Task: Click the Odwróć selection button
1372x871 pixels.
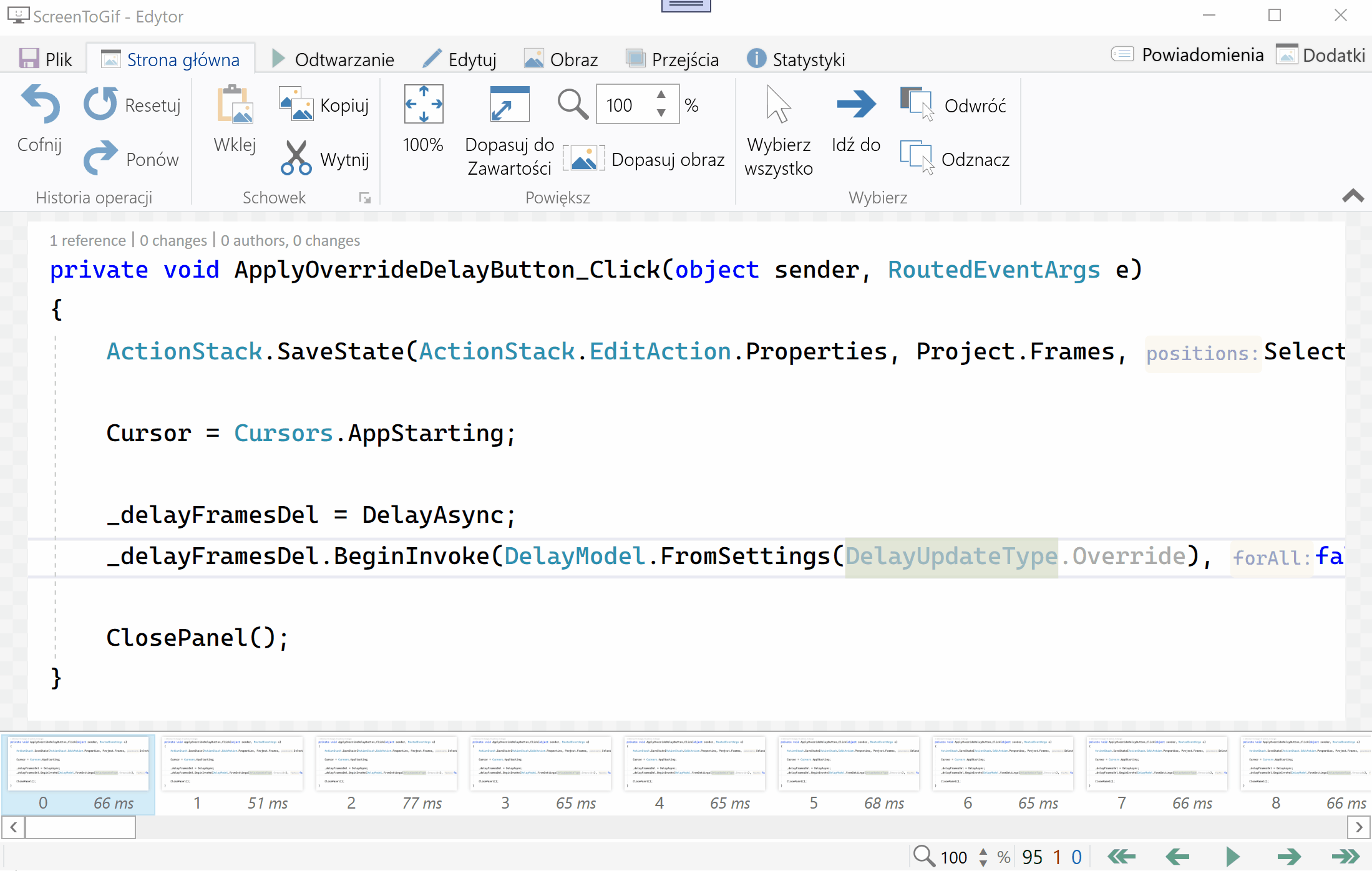Action: pos(953,105)
